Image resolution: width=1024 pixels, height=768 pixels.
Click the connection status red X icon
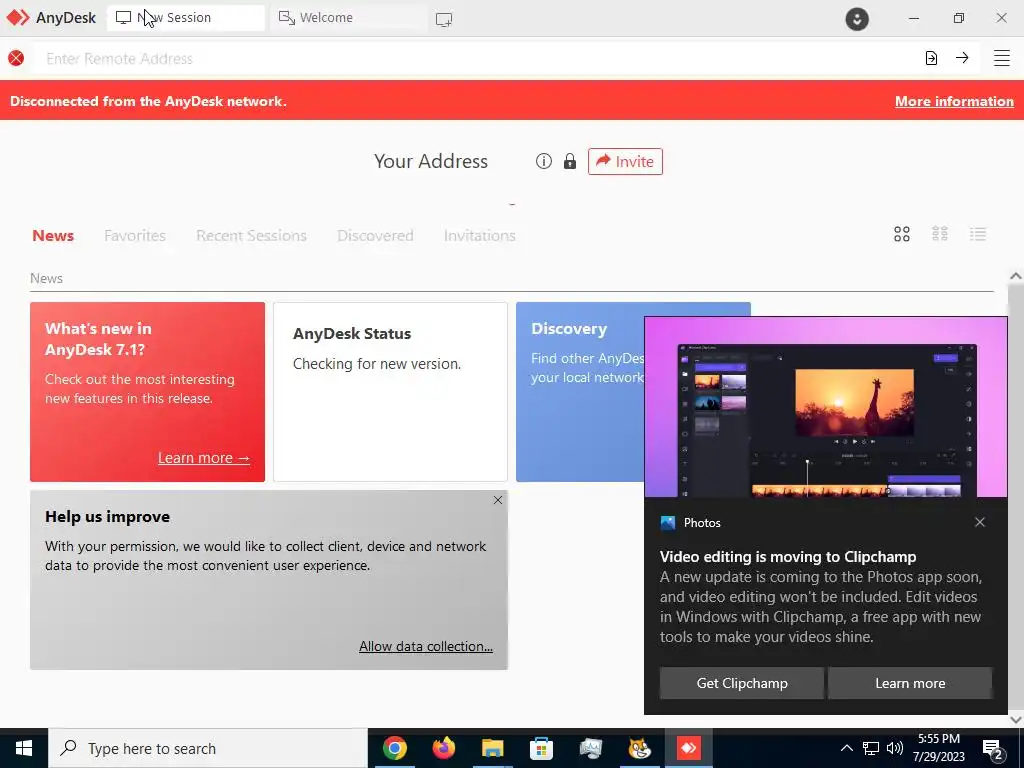[x=16, y=58]
